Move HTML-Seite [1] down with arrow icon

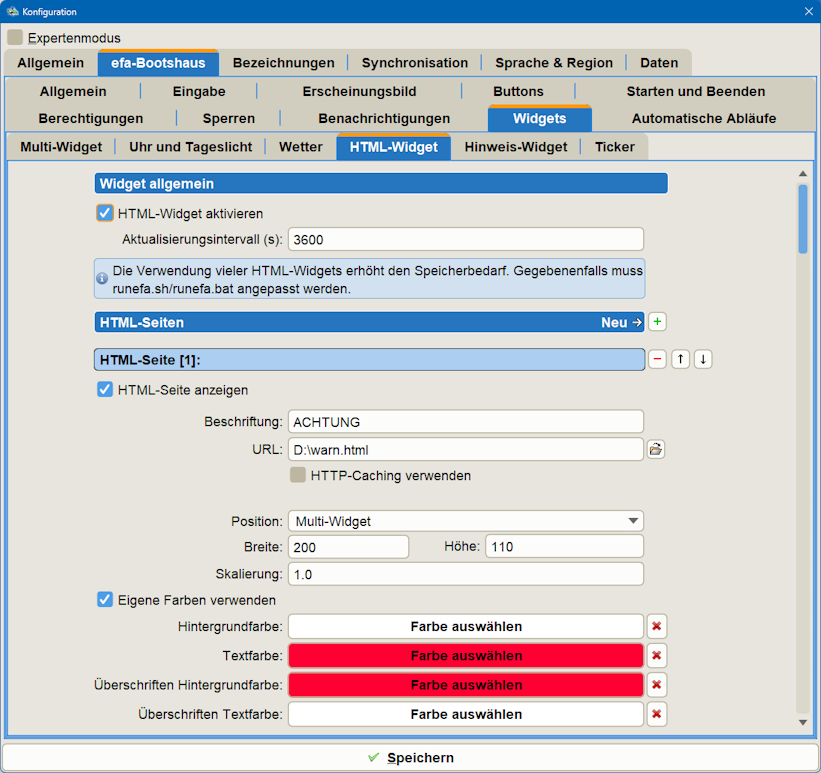(x=703, y=359)
